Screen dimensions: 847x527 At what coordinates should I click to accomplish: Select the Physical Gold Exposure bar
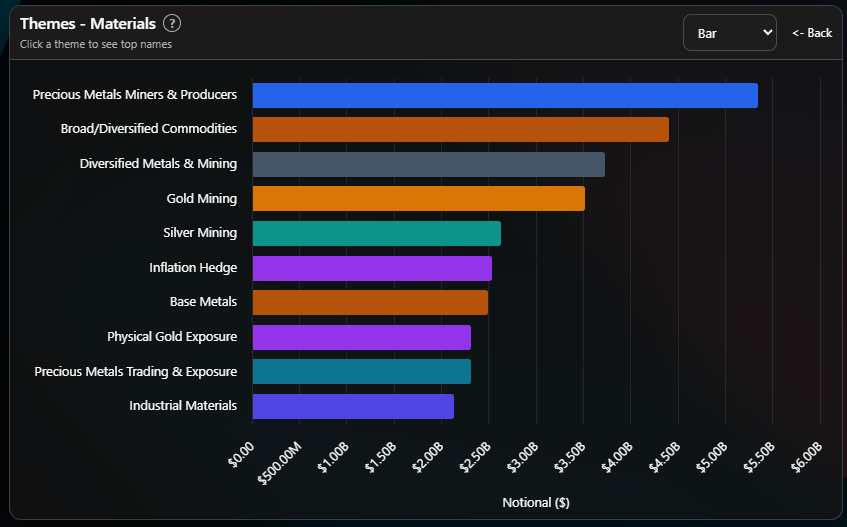(362, 337)
